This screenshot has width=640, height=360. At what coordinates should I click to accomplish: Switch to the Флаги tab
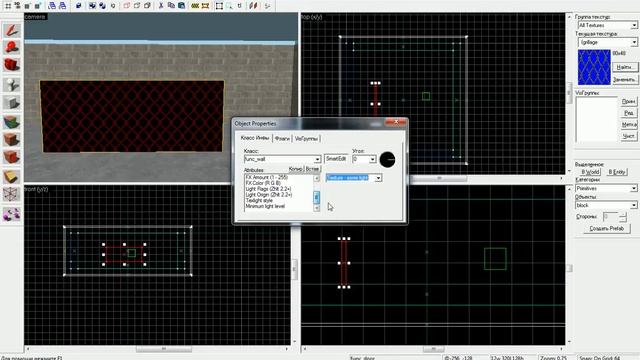[282, 139]
